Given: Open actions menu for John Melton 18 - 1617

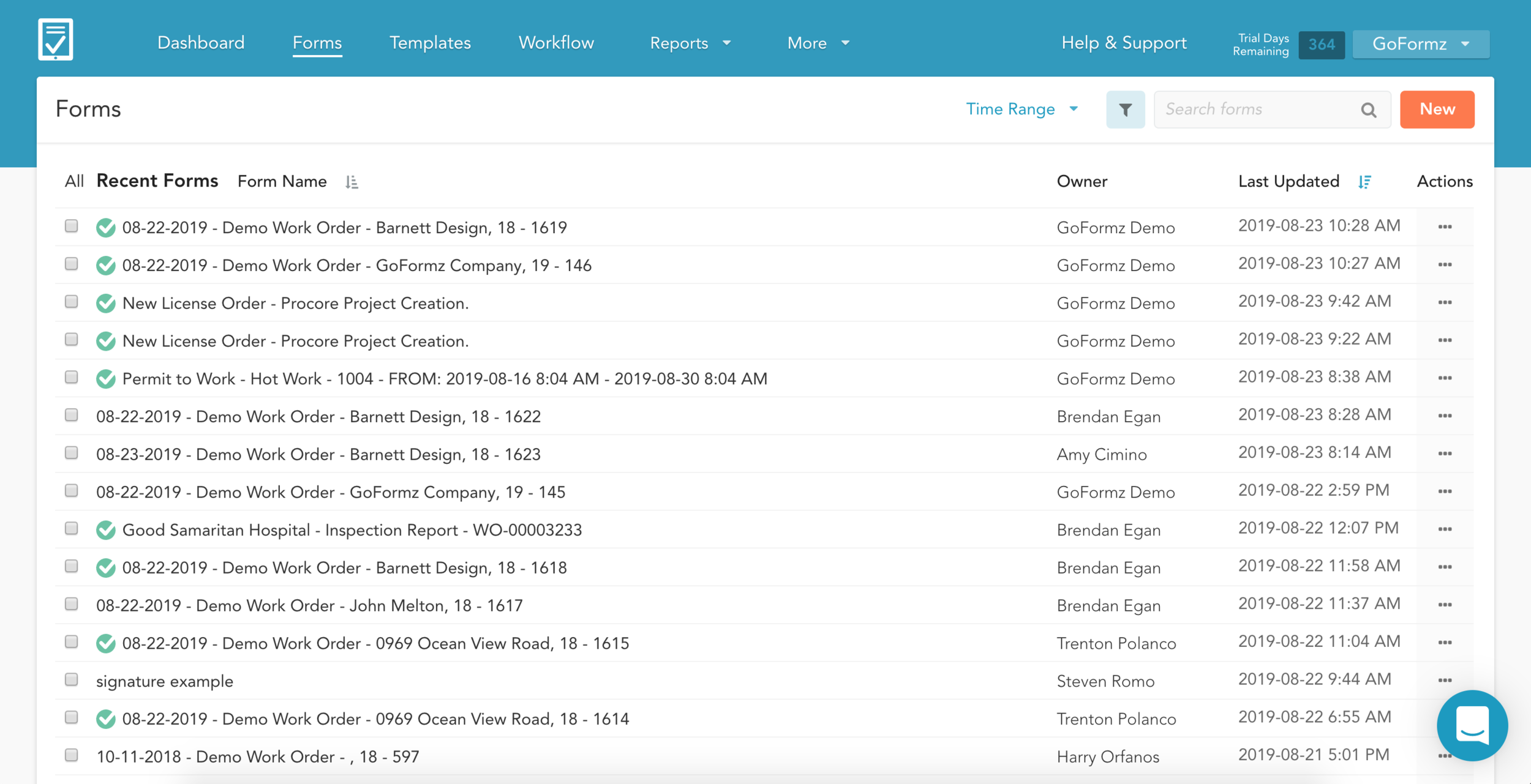Looking at the screenshot, I should [1445, 605].
